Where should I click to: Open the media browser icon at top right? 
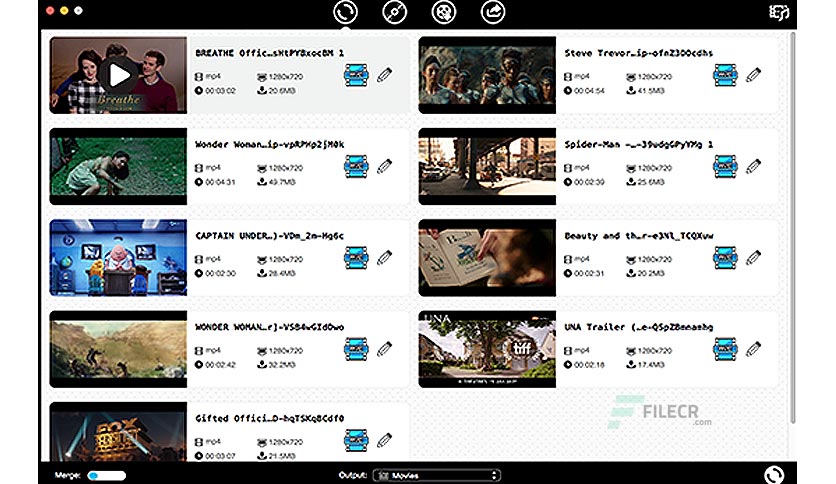pyautogui.click(x=779, y=12)
